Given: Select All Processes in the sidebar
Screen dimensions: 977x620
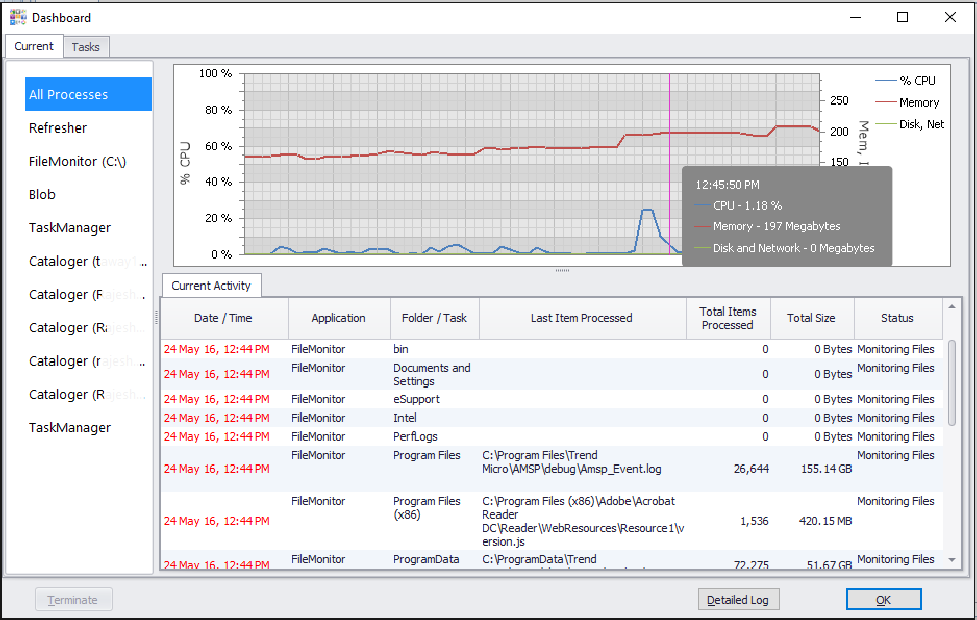Looking at the screenshot, I should coord(88,94).
